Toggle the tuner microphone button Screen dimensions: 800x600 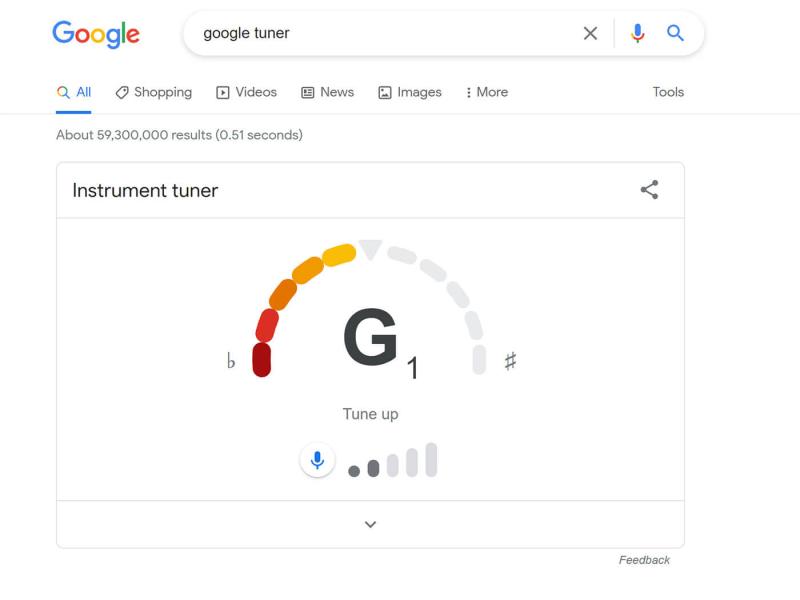(317, 460)
